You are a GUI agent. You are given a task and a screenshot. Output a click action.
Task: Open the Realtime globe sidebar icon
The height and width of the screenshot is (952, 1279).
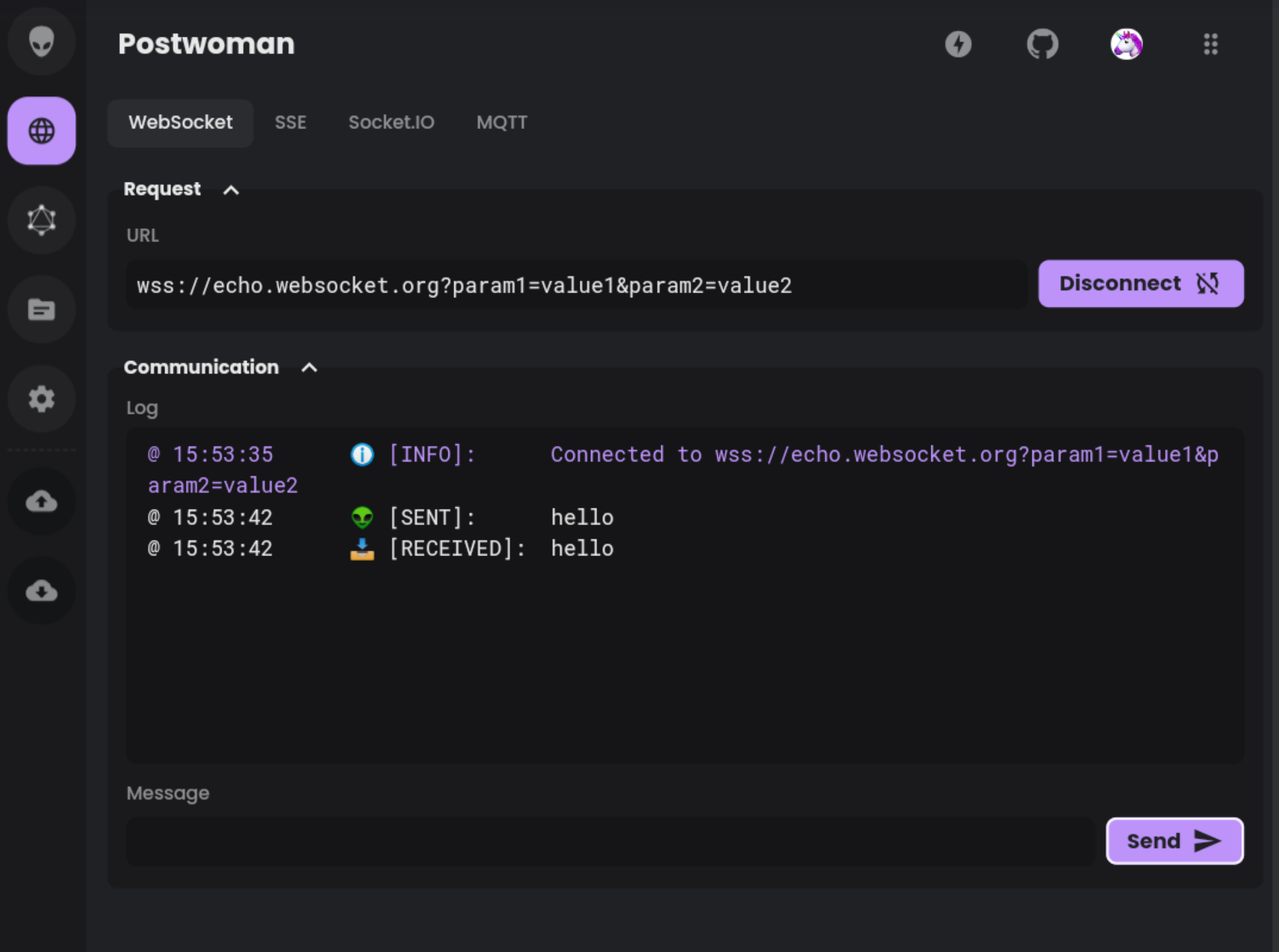click(42, 131)
